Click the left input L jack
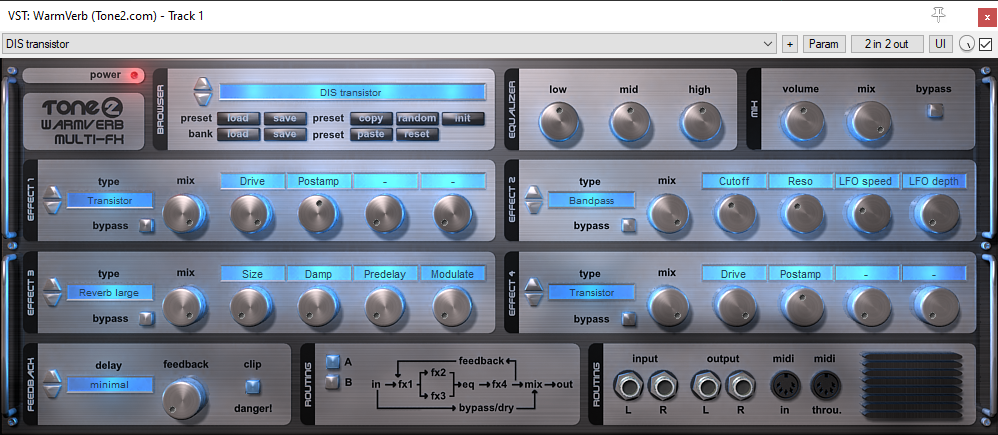 click(x=628, y=386)
